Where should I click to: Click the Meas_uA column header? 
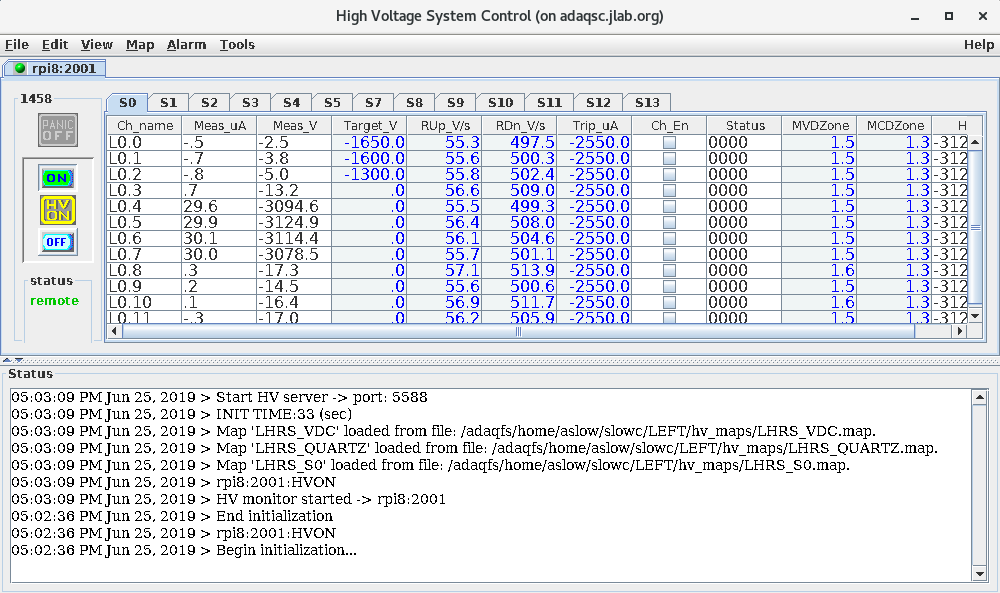219,126
